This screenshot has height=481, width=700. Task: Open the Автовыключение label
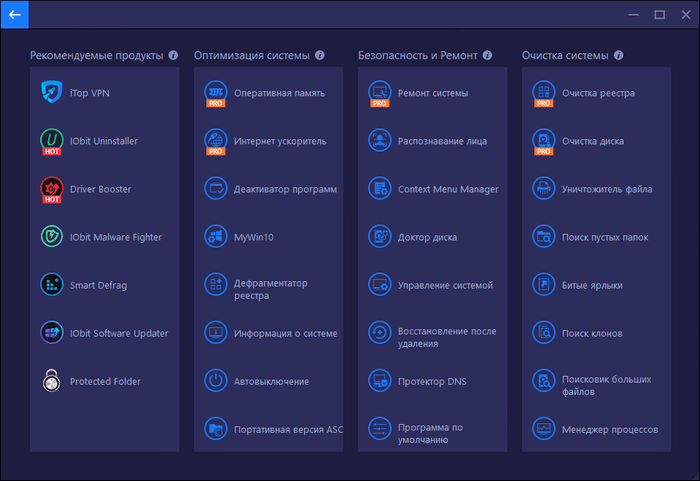[x=271, y=381]
